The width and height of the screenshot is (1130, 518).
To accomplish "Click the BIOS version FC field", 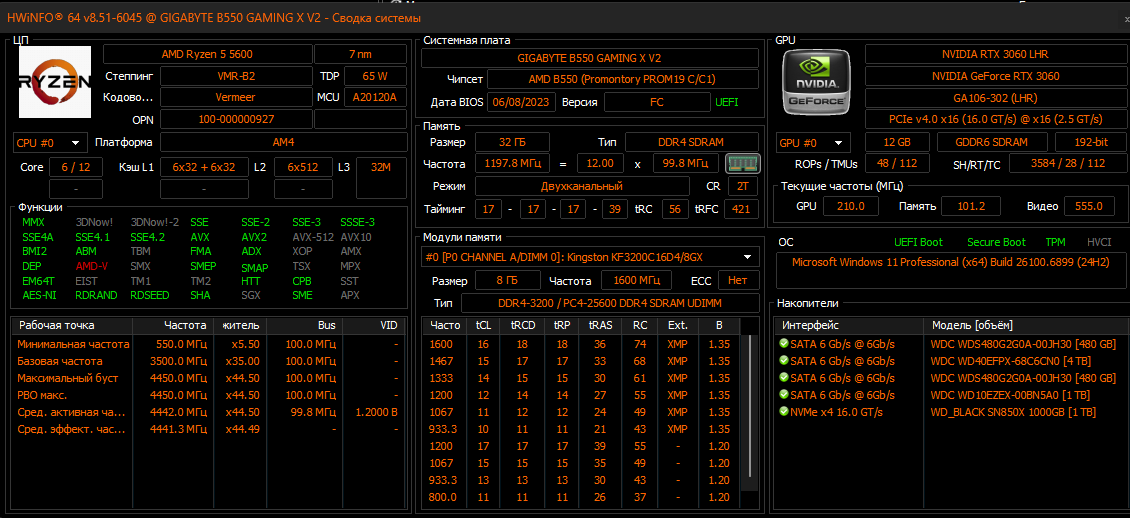I will click(657, 102).
